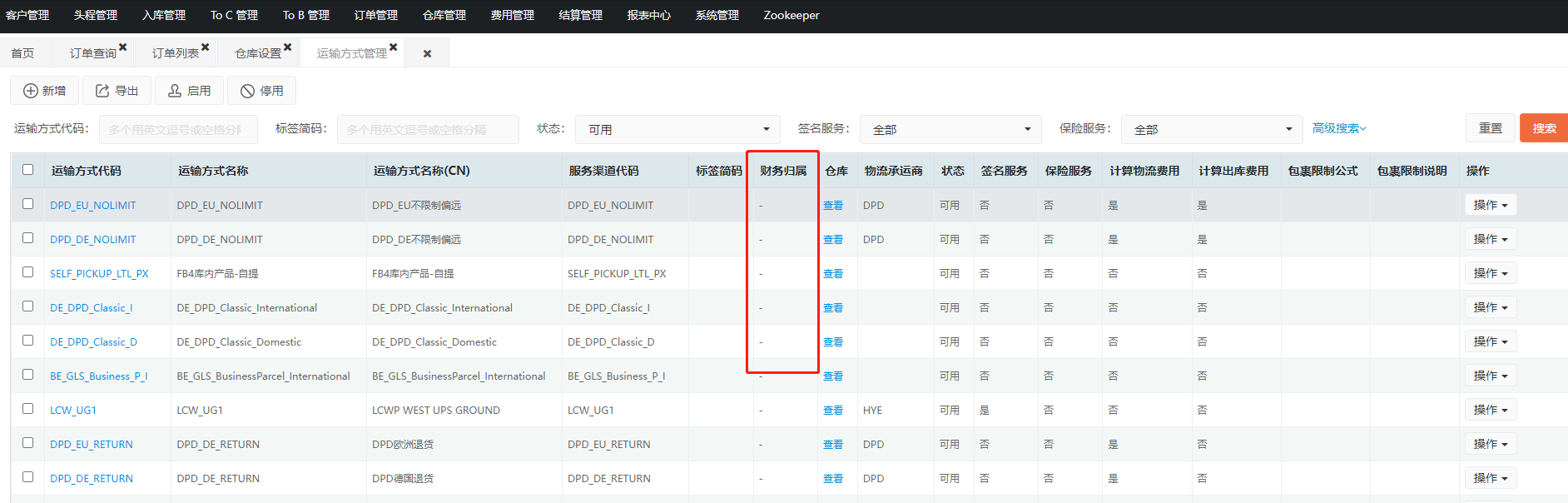Close the 订单列表 tab
The width and height of the screenshot is (1568, 503).
206,47
